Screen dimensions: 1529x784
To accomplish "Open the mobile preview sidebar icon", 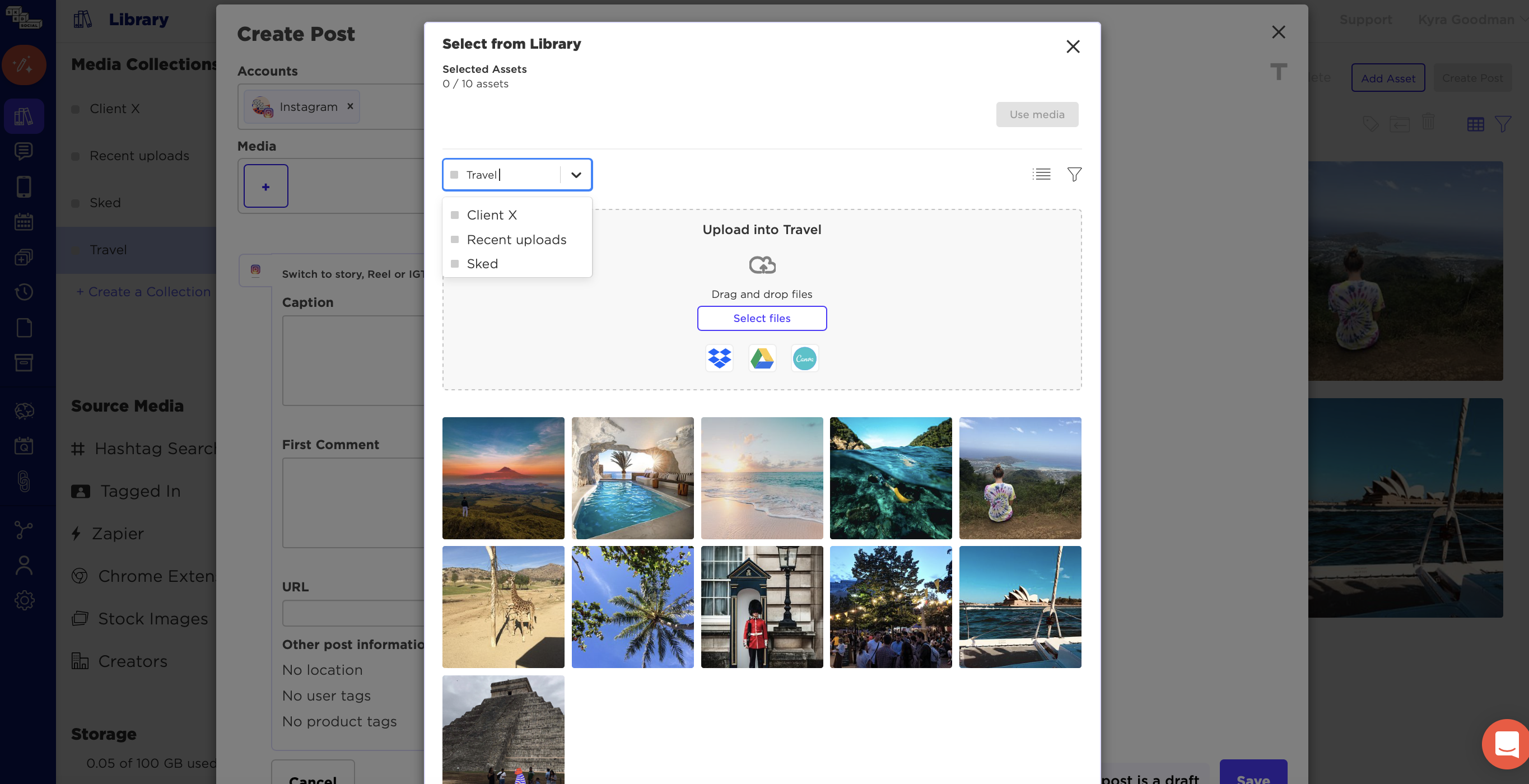I will click(24, 186).
